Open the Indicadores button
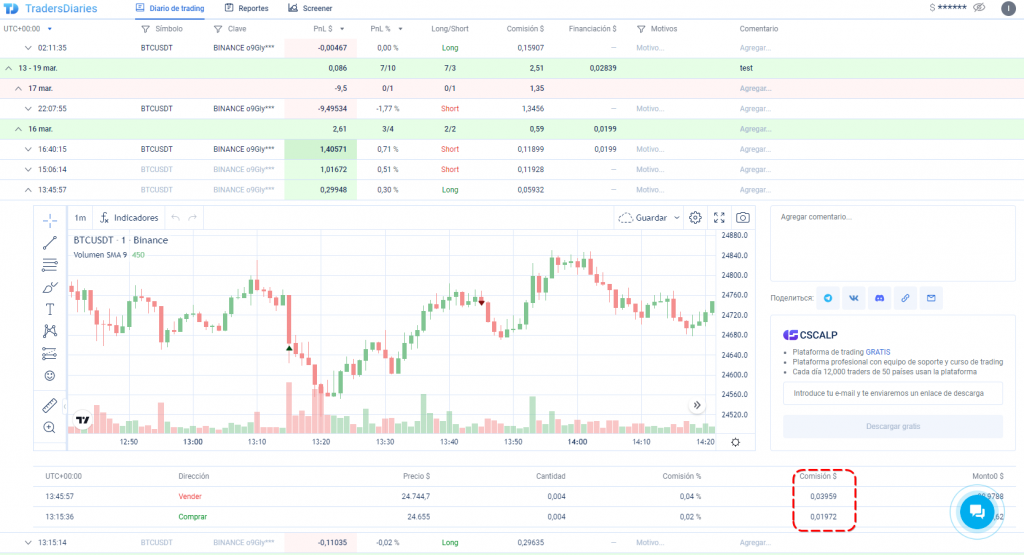Image resolution: width=1024 pixels, height=555 pixels. [129, 218]
